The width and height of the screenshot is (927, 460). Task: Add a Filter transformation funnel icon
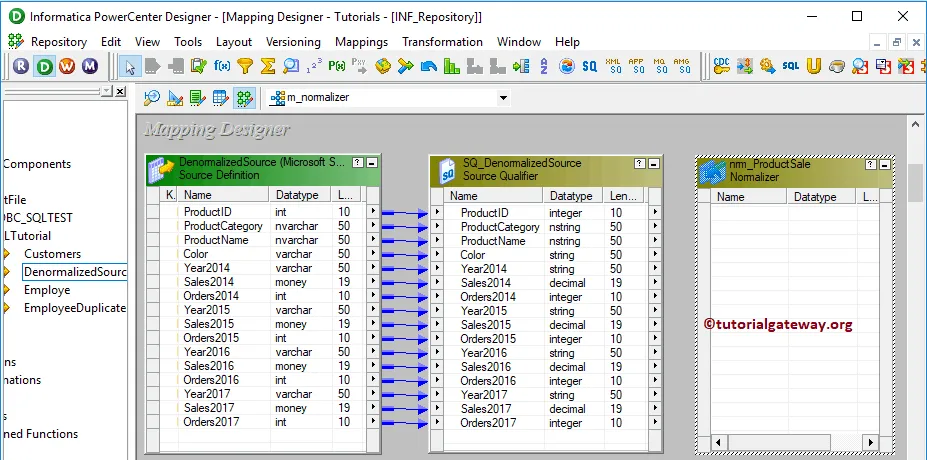tap(245, 66)
